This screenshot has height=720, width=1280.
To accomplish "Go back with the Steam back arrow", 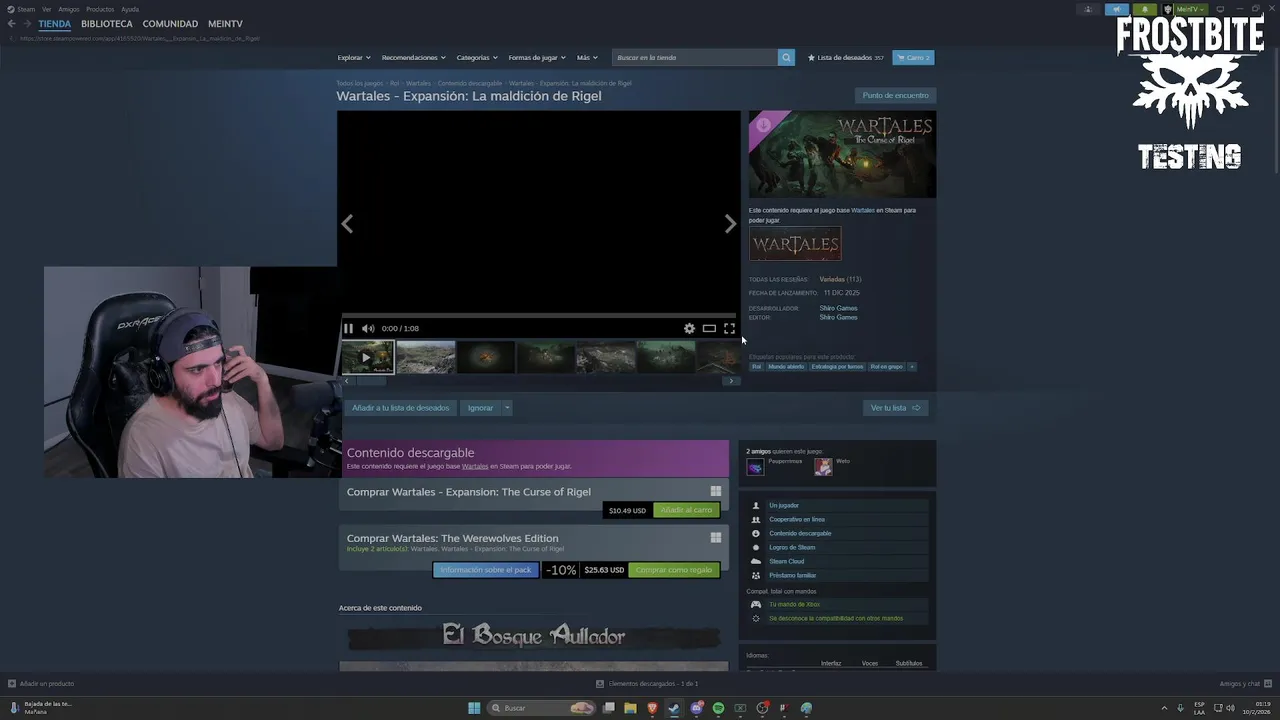I will [x=11, y=24].
